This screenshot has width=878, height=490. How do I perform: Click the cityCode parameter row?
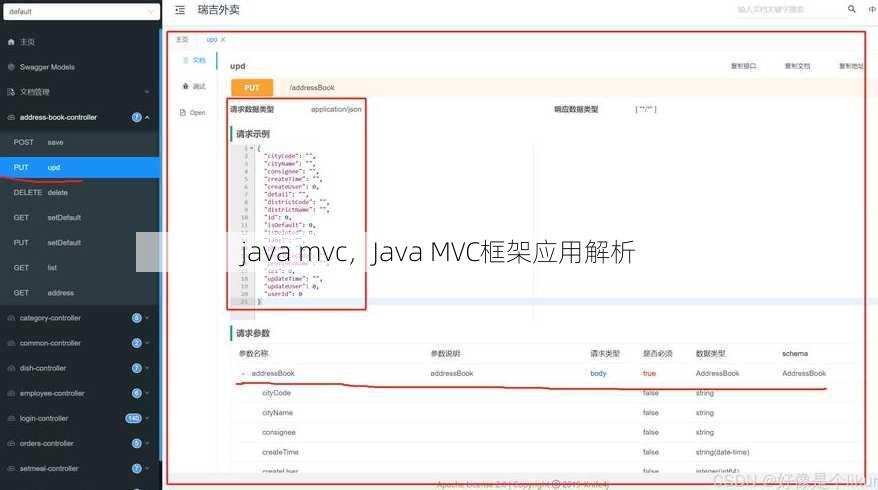click(x=546, y=393)
